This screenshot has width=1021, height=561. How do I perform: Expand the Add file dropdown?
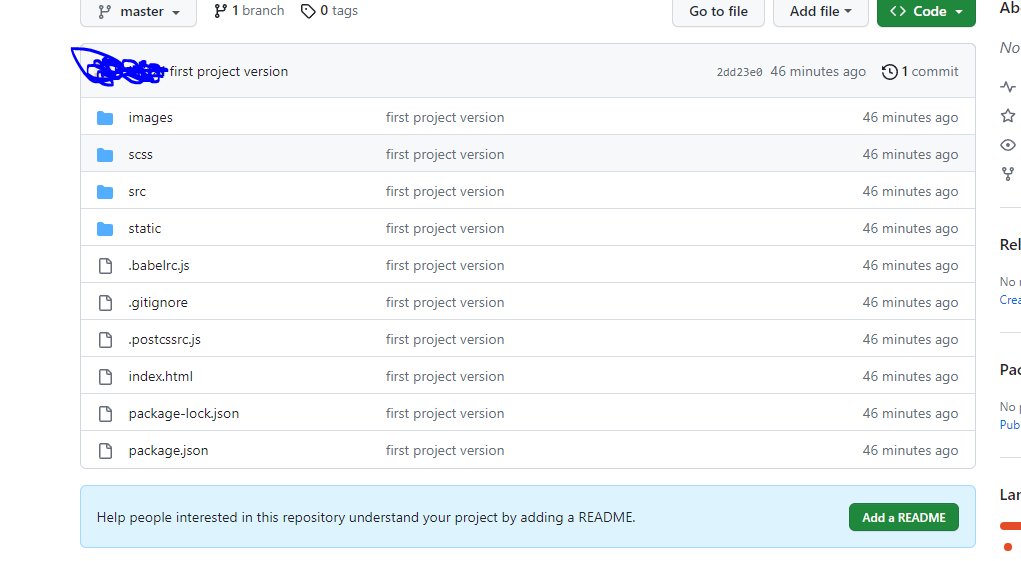820,12
